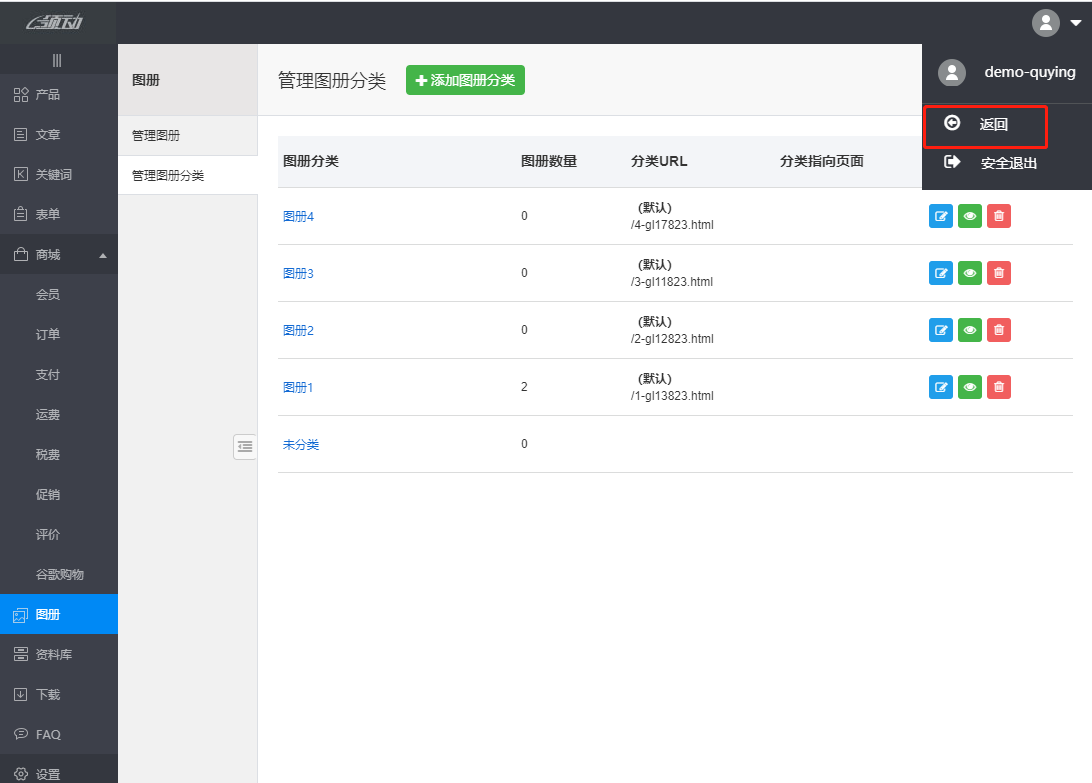Open 关键词 section in sidebar

click(x=53, y=175)
